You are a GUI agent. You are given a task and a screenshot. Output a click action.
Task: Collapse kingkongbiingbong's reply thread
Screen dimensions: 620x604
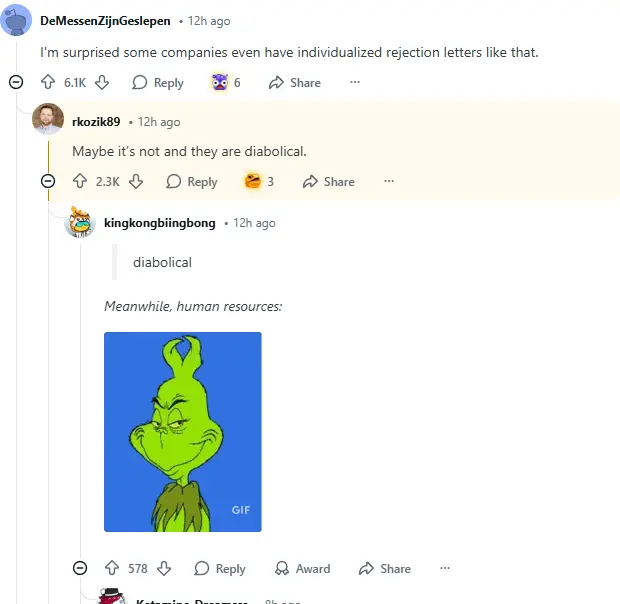point(80,568)
